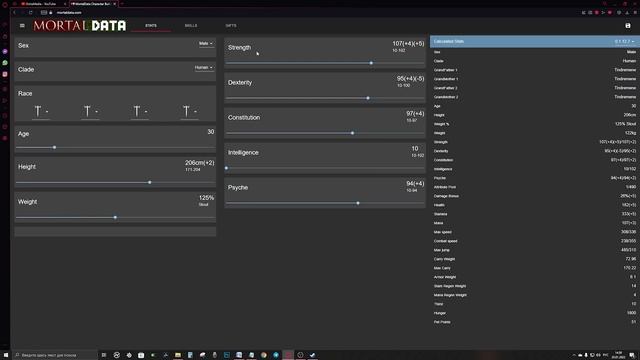Click the GrandFather 1 row in Calculated Stats
Viewport: 640px width, 360px height.
point(535,70)
